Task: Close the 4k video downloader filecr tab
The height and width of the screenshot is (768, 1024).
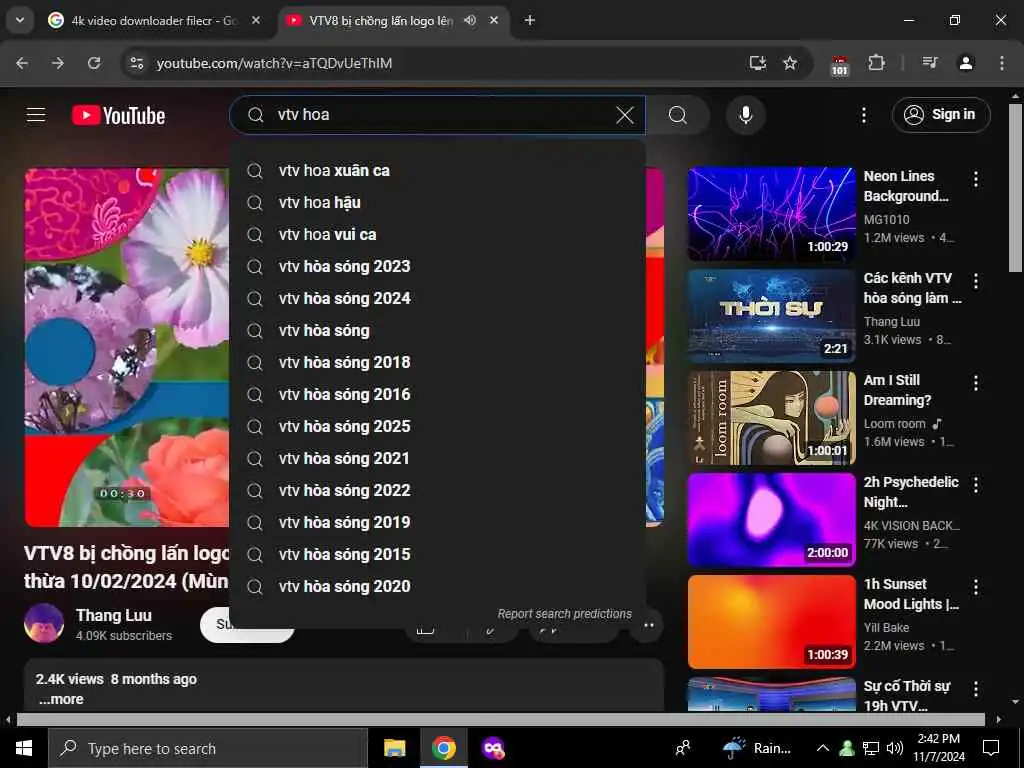Action: (256, 20)
